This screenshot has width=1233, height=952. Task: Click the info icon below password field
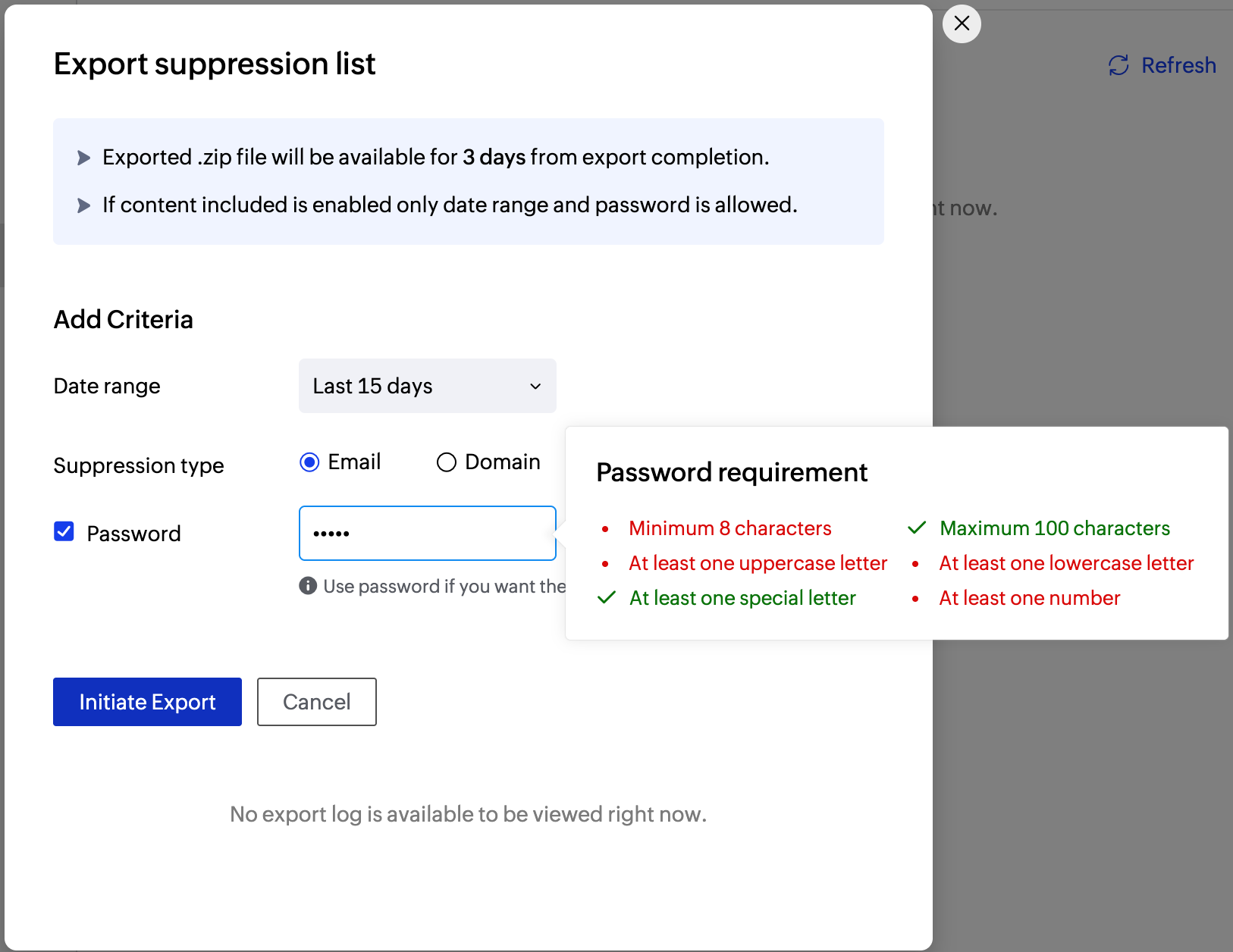pos(307,586)
